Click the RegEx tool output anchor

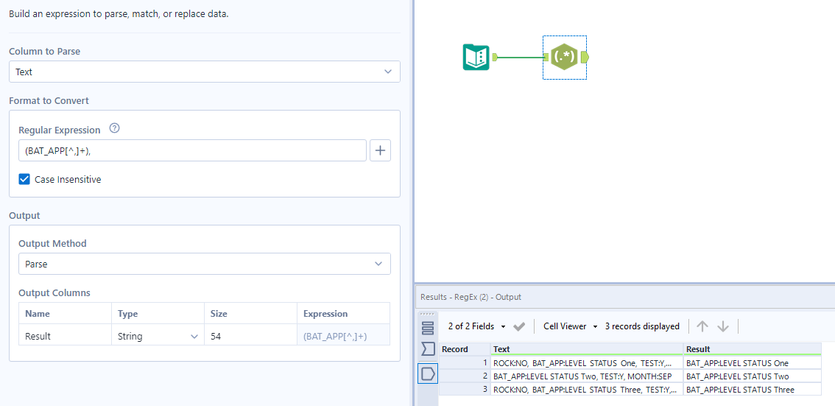pyautogui.click(x=585, y=57)
